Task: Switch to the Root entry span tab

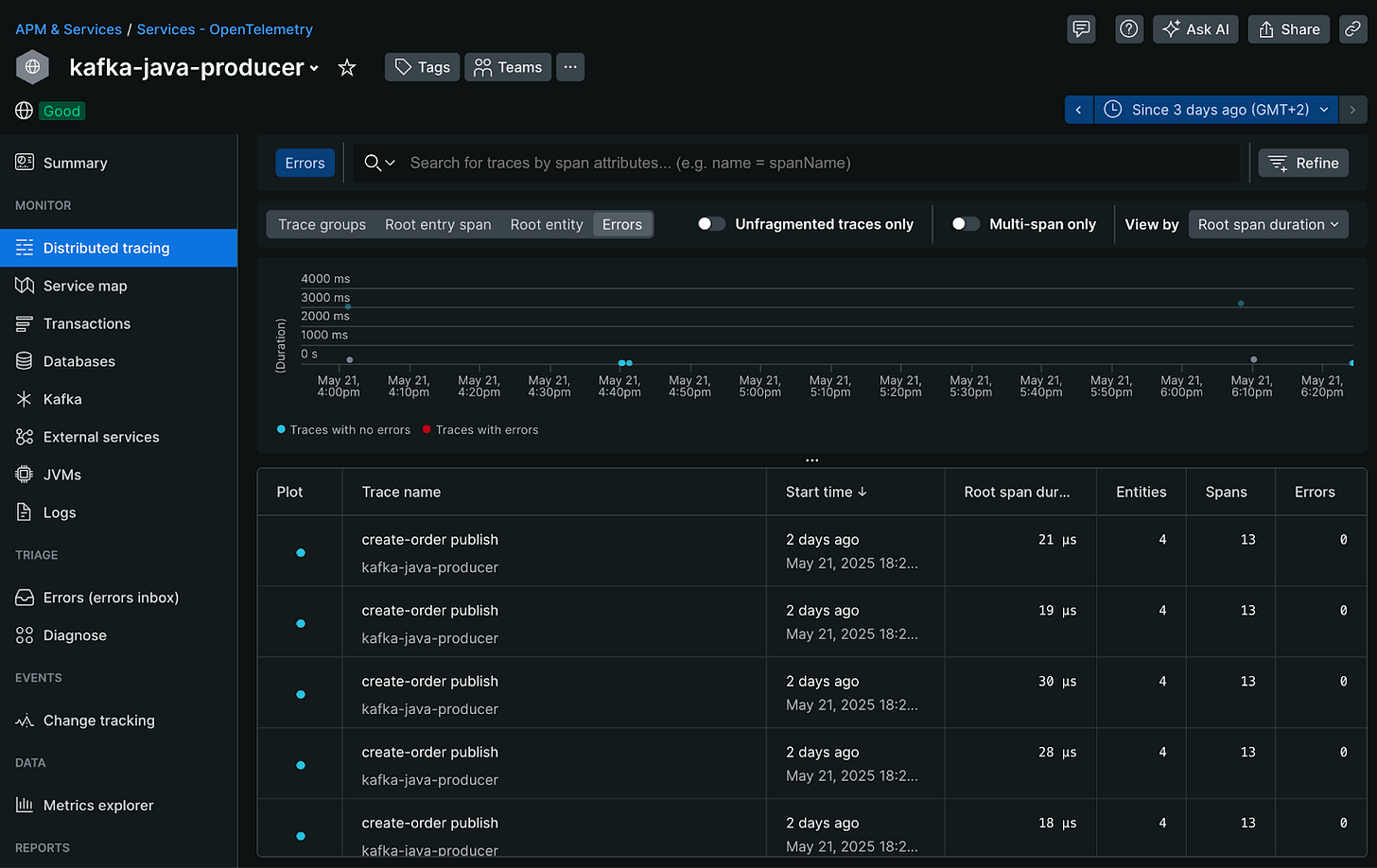Action: [x=438, y=224]
